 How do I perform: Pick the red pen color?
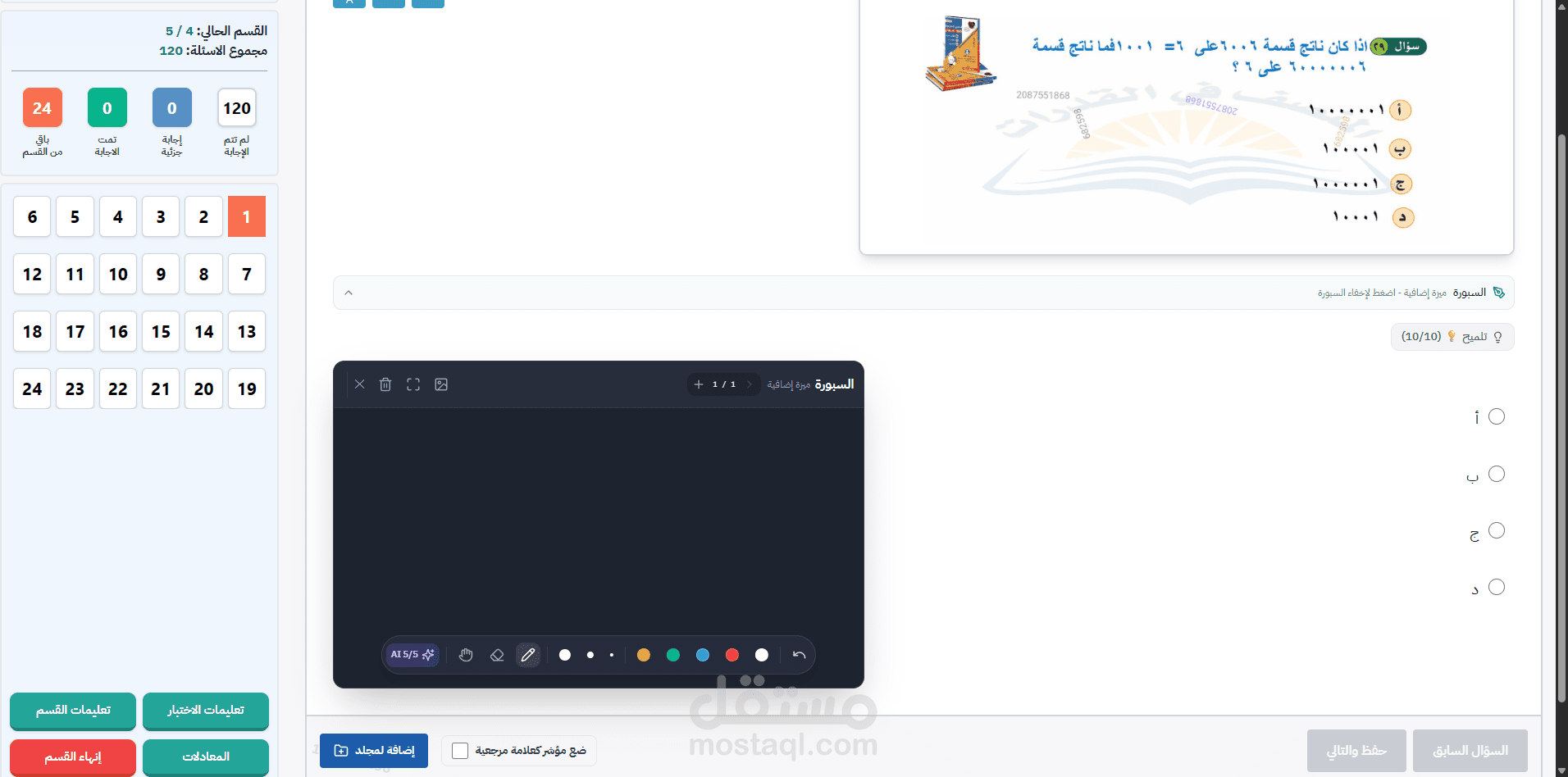tap(732, 655)
